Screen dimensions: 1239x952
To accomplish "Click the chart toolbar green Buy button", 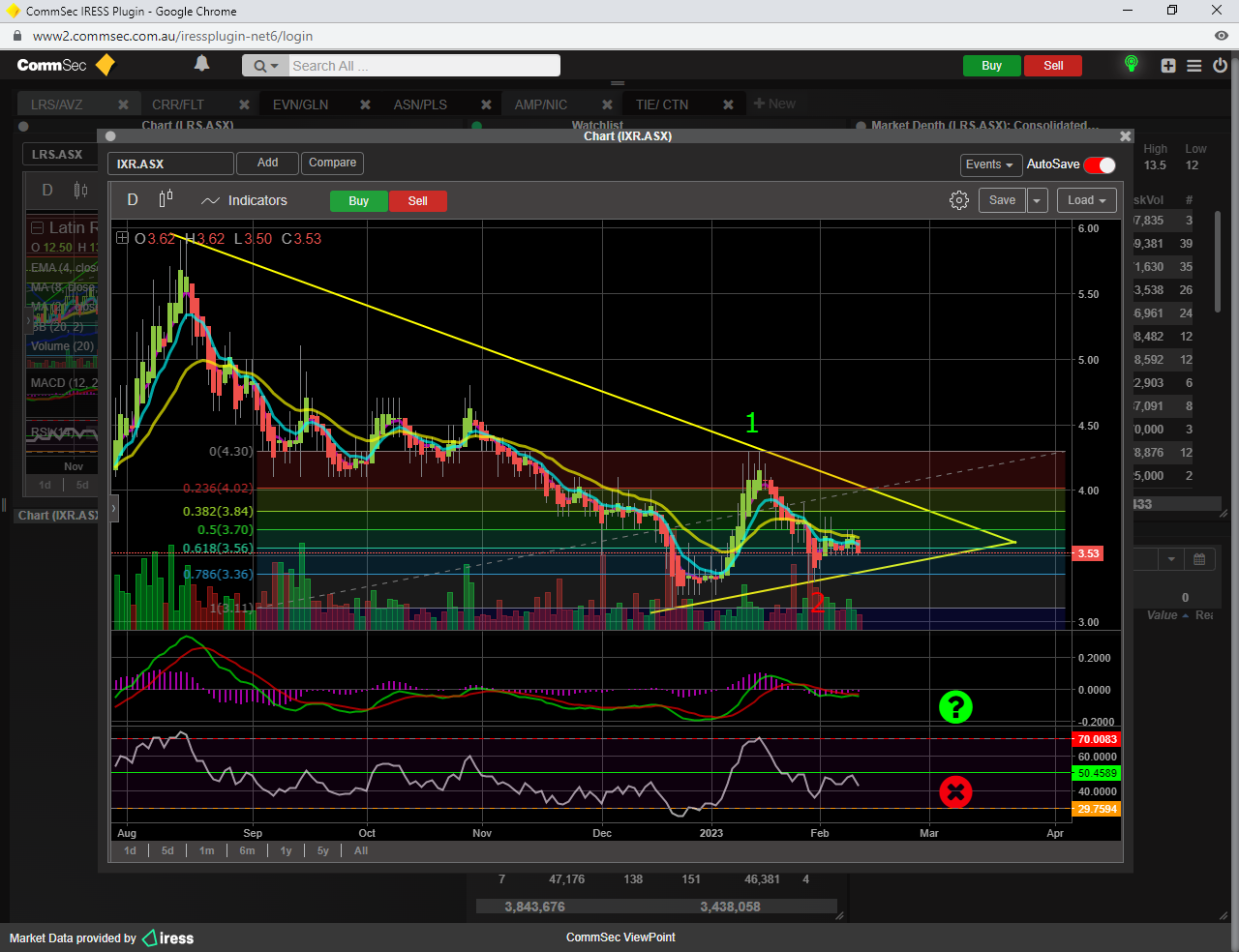I will coord(359,201).
